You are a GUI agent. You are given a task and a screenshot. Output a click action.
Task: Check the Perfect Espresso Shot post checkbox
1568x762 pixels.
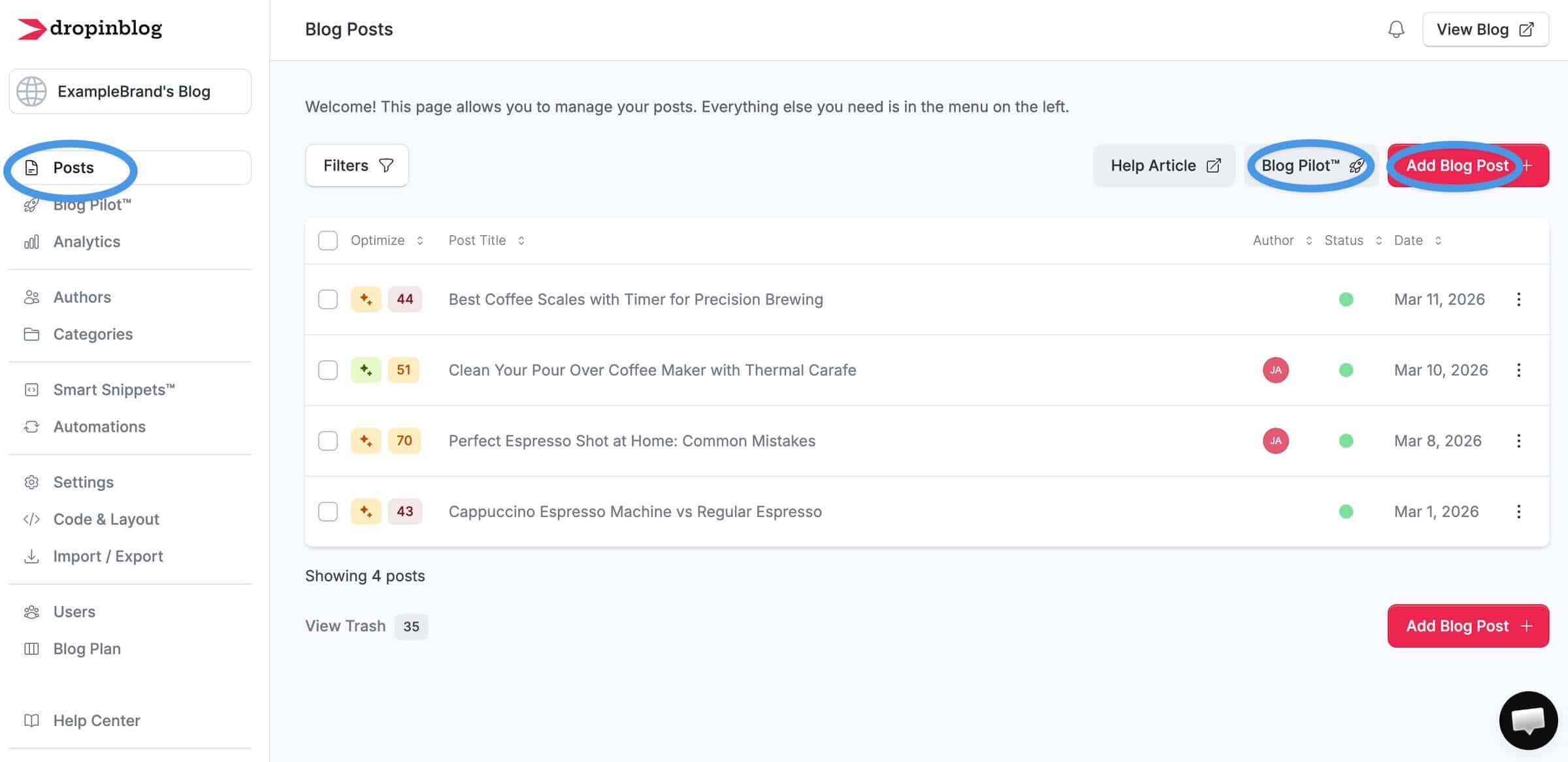coord(328,441)
